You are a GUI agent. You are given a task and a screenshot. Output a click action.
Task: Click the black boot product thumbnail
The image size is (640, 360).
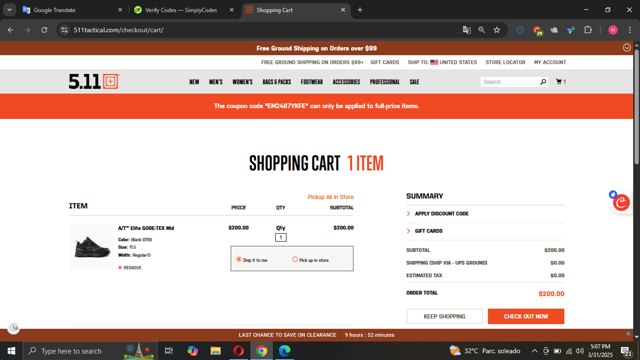coord(92,247)
